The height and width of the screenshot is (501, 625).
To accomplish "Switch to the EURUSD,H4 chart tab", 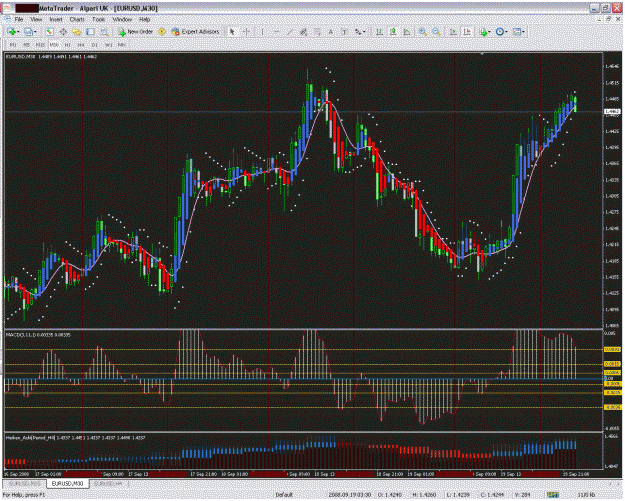I will coord(108,483).
